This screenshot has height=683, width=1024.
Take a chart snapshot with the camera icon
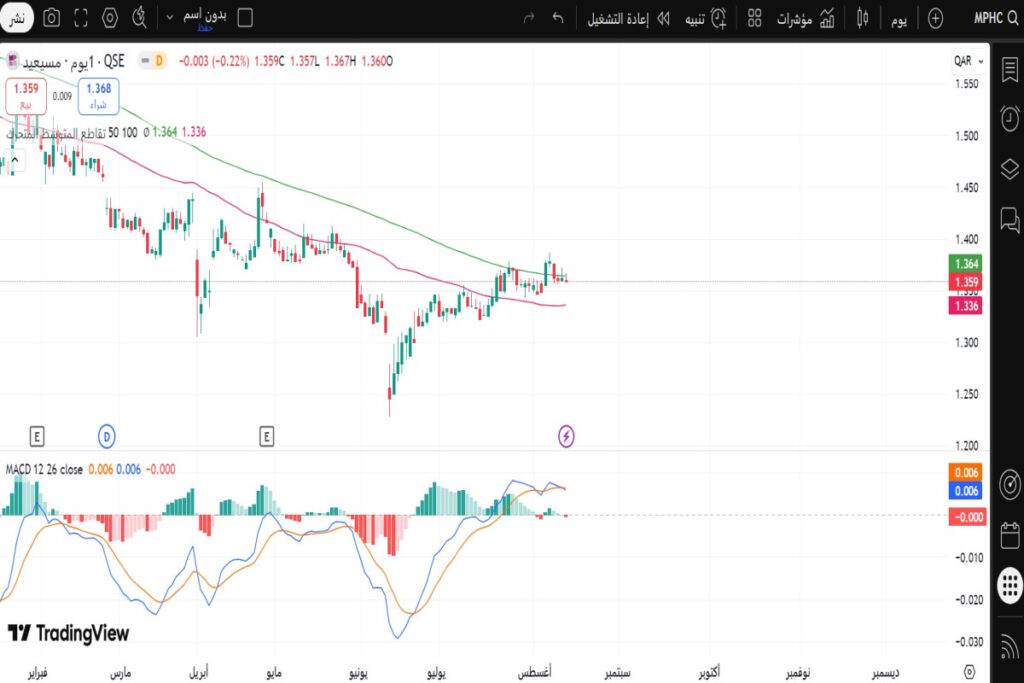click(x=51, y=18)
